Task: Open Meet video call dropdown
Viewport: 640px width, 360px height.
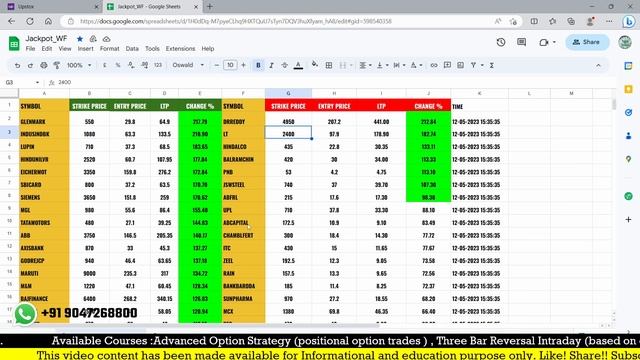Action: (547, 42)
